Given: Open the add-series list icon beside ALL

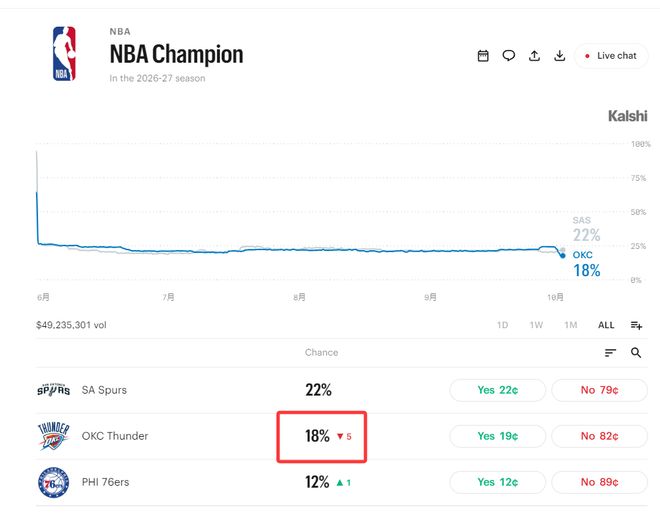Looking at the screenshot, I should 636,325.
